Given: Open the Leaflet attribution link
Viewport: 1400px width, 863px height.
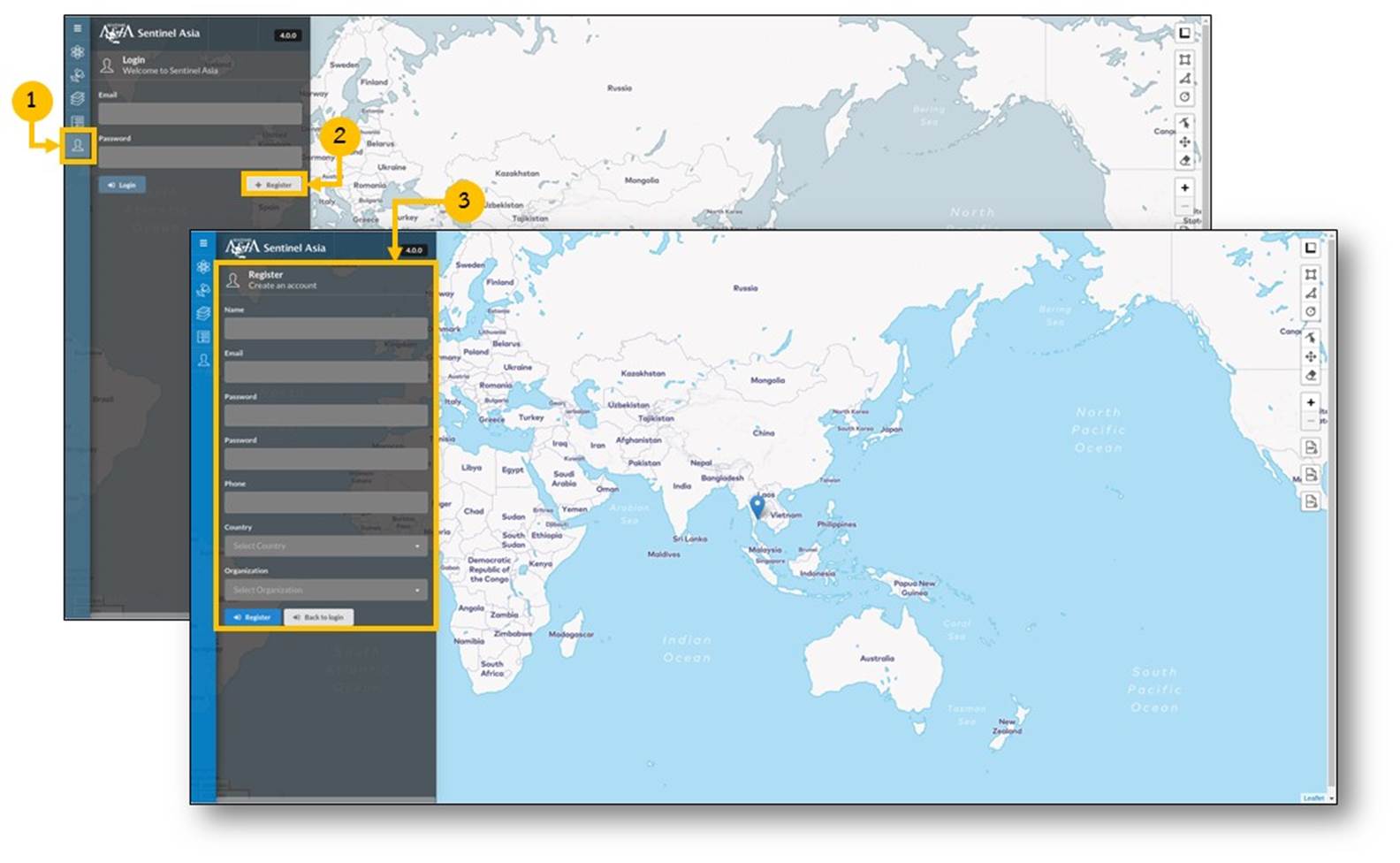Looking at the screenshot, I should point(1313,798).
